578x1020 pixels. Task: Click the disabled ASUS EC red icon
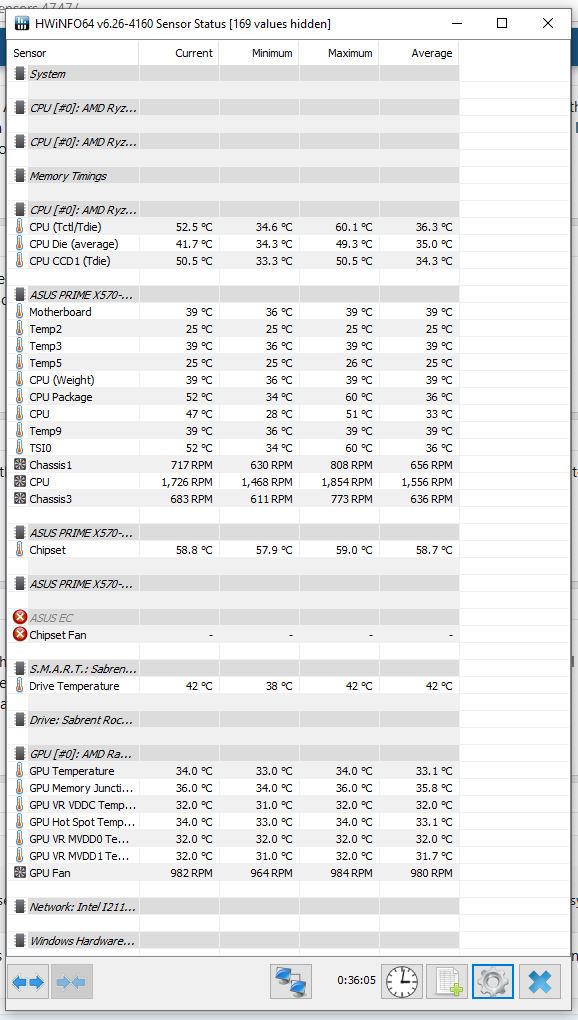pos(20,617)
